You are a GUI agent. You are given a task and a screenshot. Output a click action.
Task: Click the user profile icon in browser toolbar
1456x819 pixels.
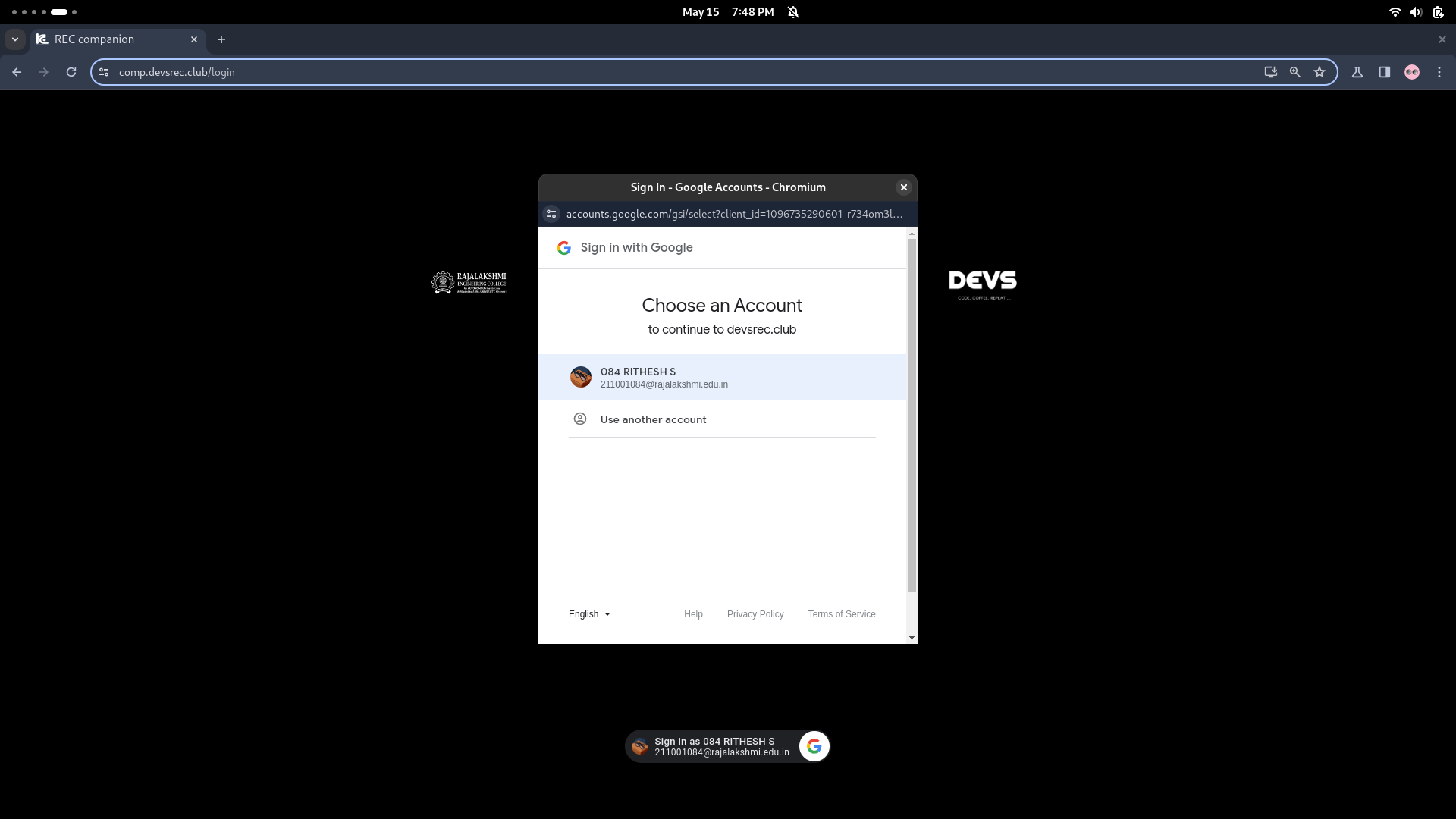[x=1412, y=72]
